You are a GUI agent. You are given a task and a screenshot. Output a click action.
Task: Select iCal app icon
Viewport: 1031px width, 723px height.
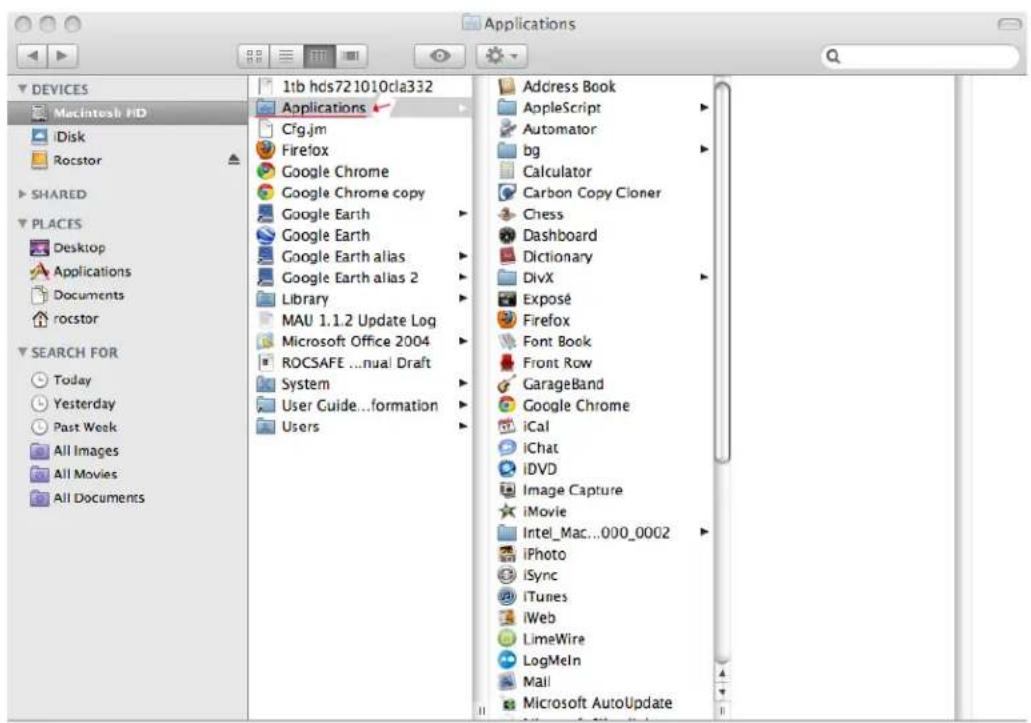(x=506, y=426)
